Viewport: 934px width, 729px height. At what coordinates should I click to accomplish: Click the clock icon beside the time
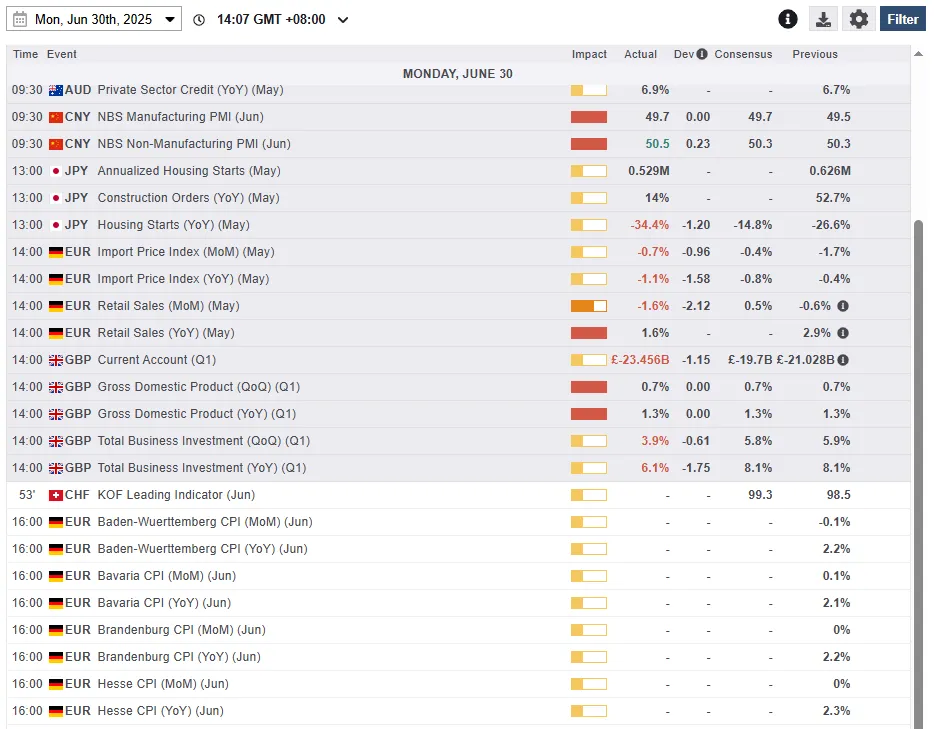click(199, 19)
